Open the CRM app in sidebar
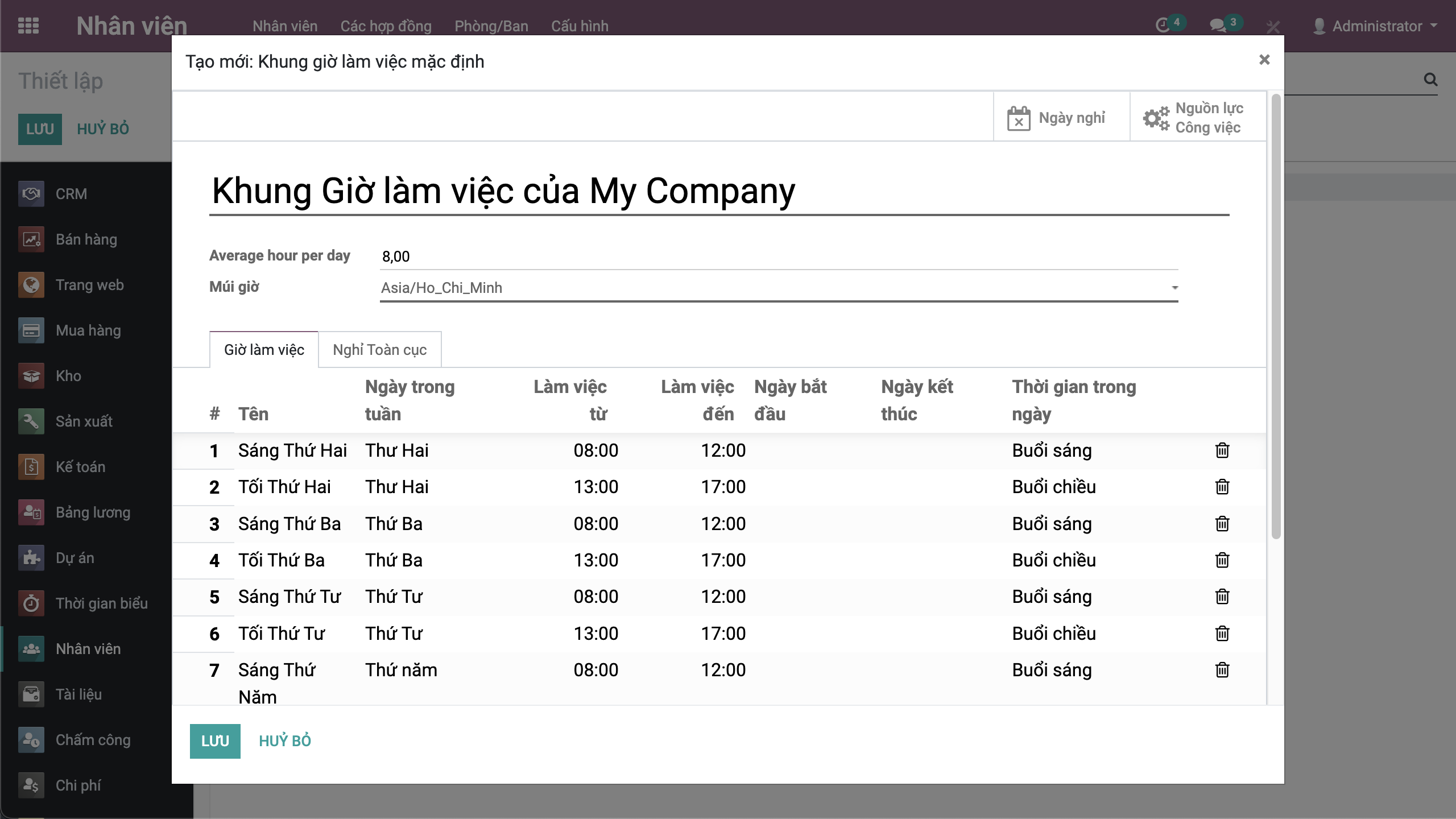1456x819 pixels. [x=71, y=194]
